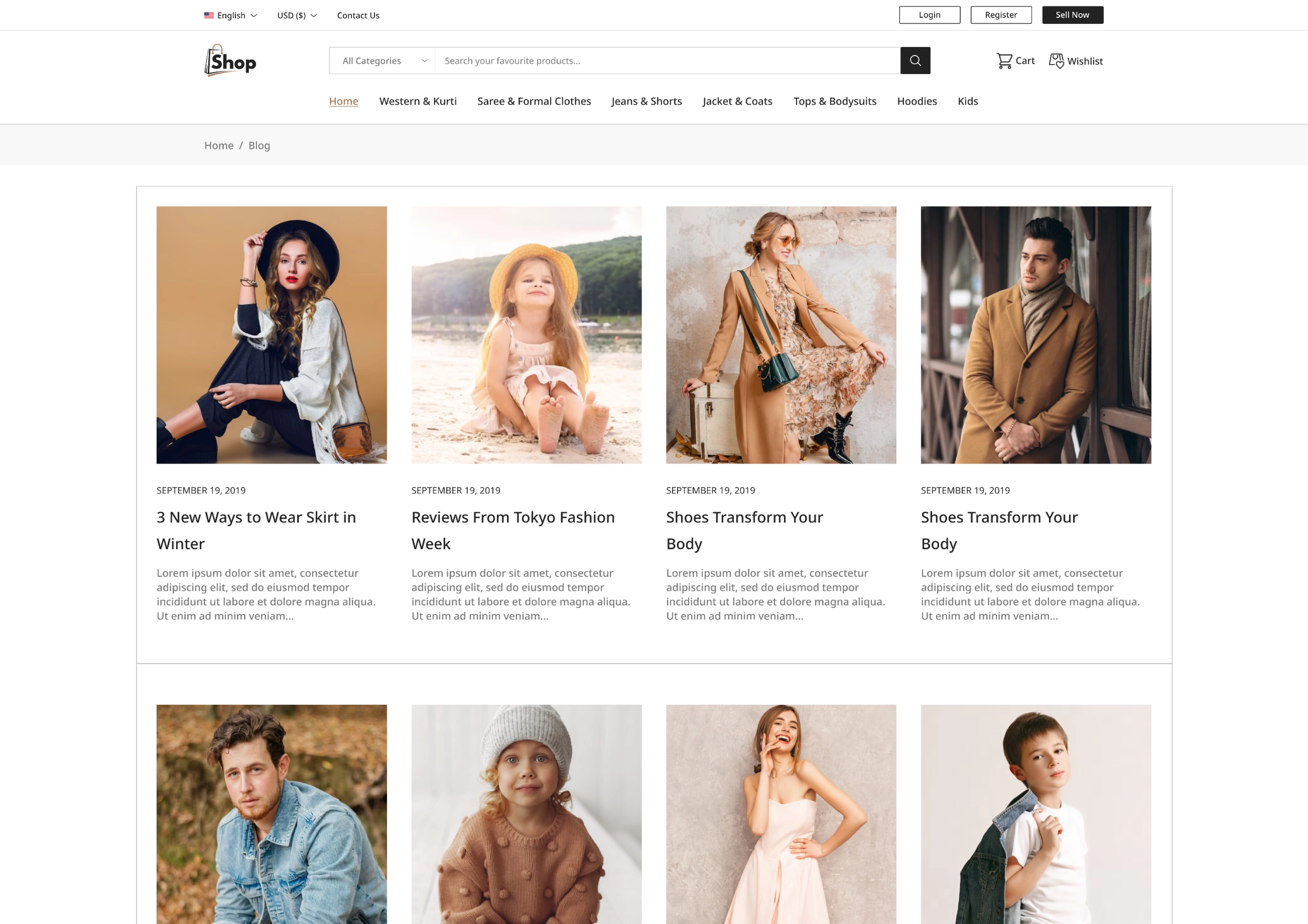This screenshot has width=1308, height=924.
Task: Click the Login button
Action: click(929, 15)
